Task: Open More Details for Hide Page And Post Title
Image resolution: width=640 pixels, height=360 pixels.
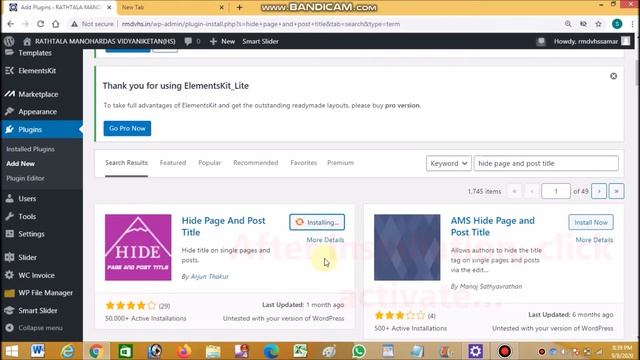Action: click(x=325, y=240)
